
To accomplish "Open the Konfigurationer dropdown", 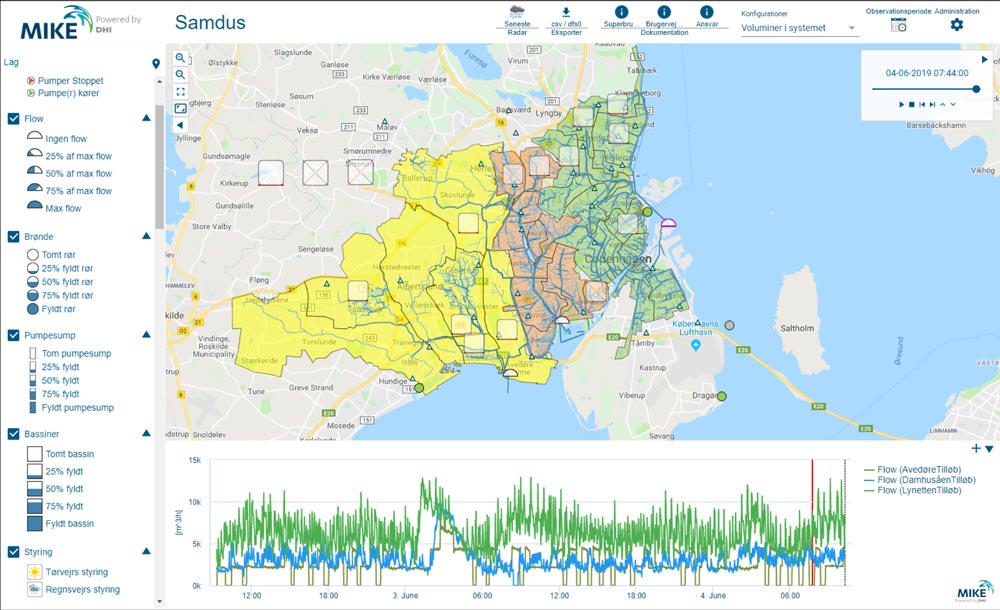I will click(x=799, y=28).
